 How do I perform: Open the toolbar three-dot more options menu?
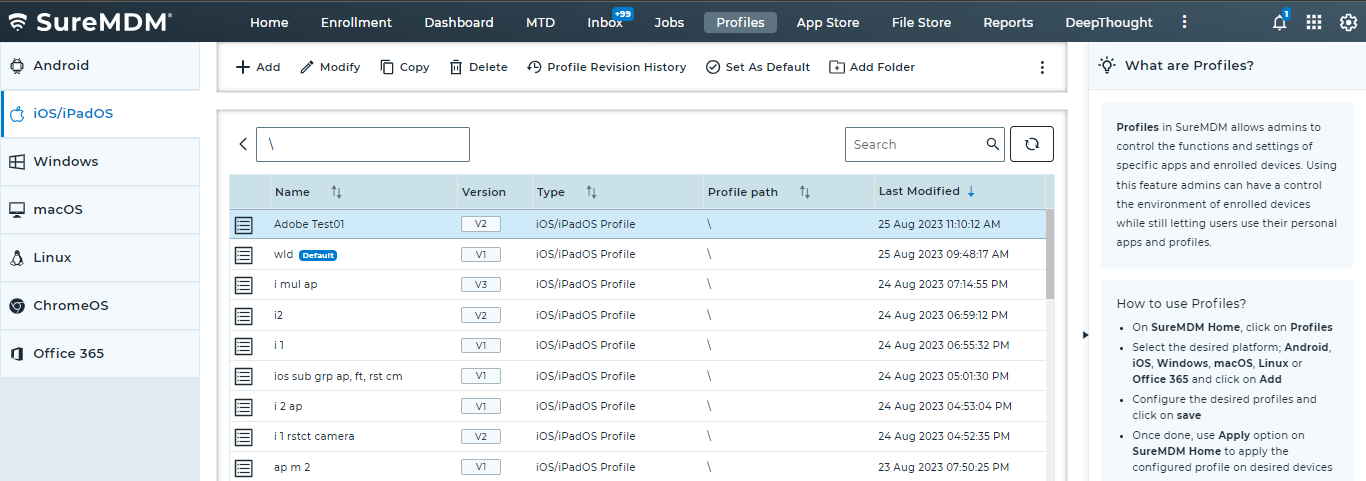[x=1042, y=67]
